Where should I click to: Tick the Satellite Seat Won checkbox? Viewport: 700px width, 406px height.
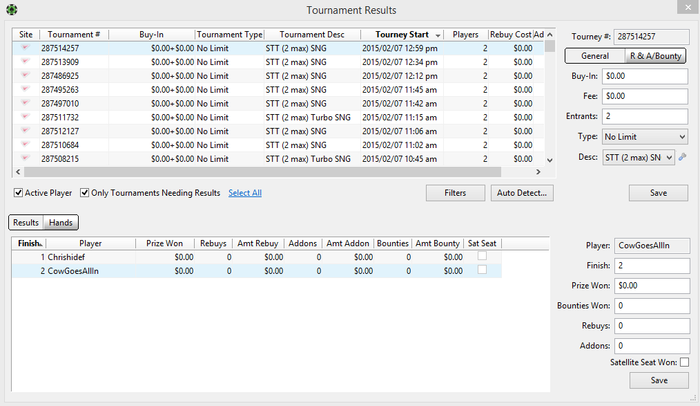(684, 362)
